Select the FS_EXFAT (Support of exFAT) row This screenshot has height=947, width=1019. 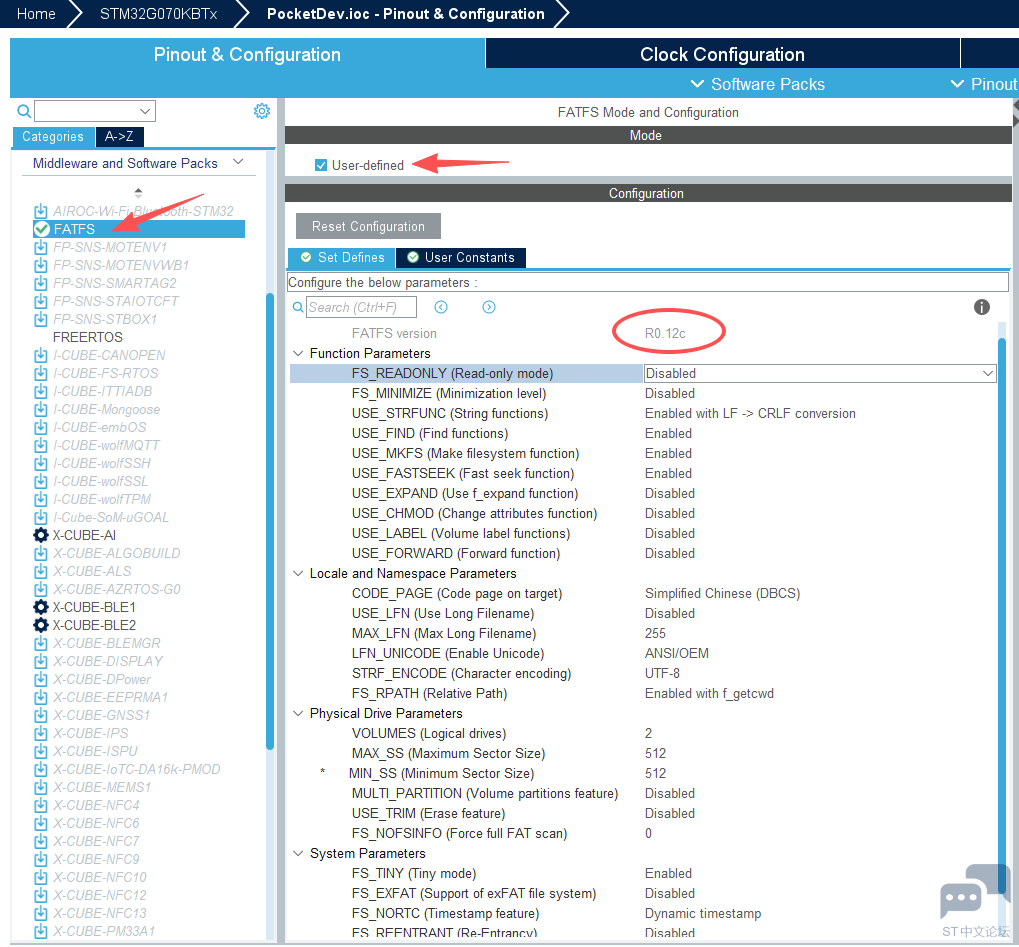click(x=643, y=893)
